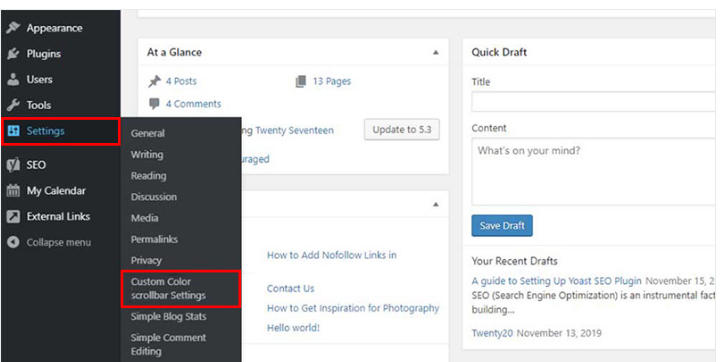728x362 pixels.
Task: Click the Users person icon
Action: (13, 79)
